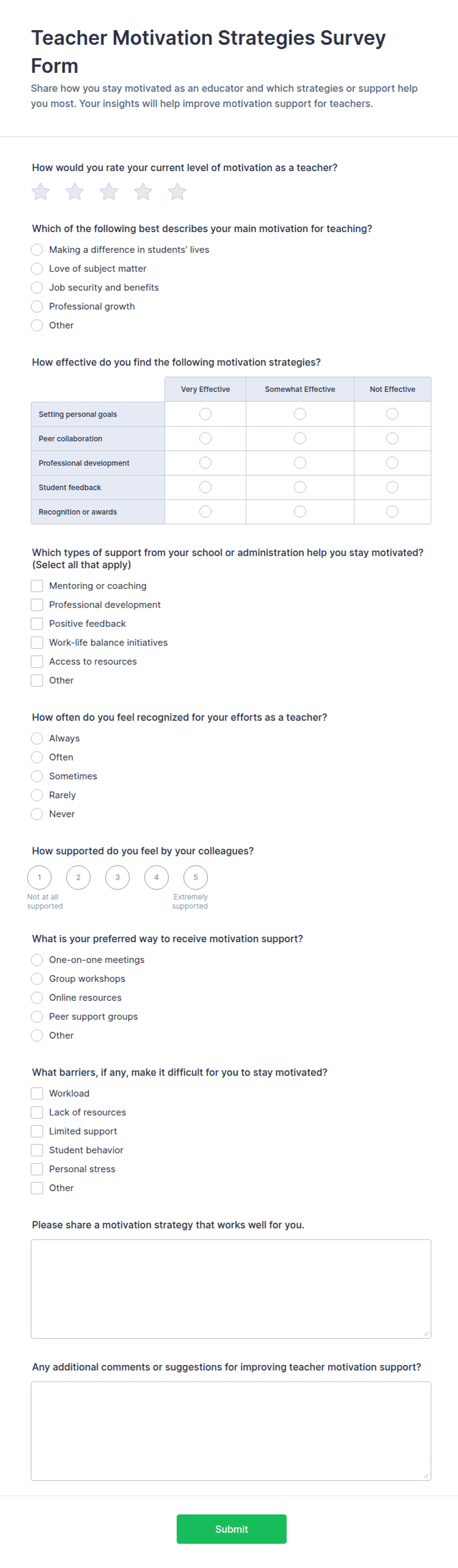The height and width of the screenshot is (1568, 458).
Task: Mark Peer collaboration as Very Effective
Action: pyautogui.click(x=205, y=438)
